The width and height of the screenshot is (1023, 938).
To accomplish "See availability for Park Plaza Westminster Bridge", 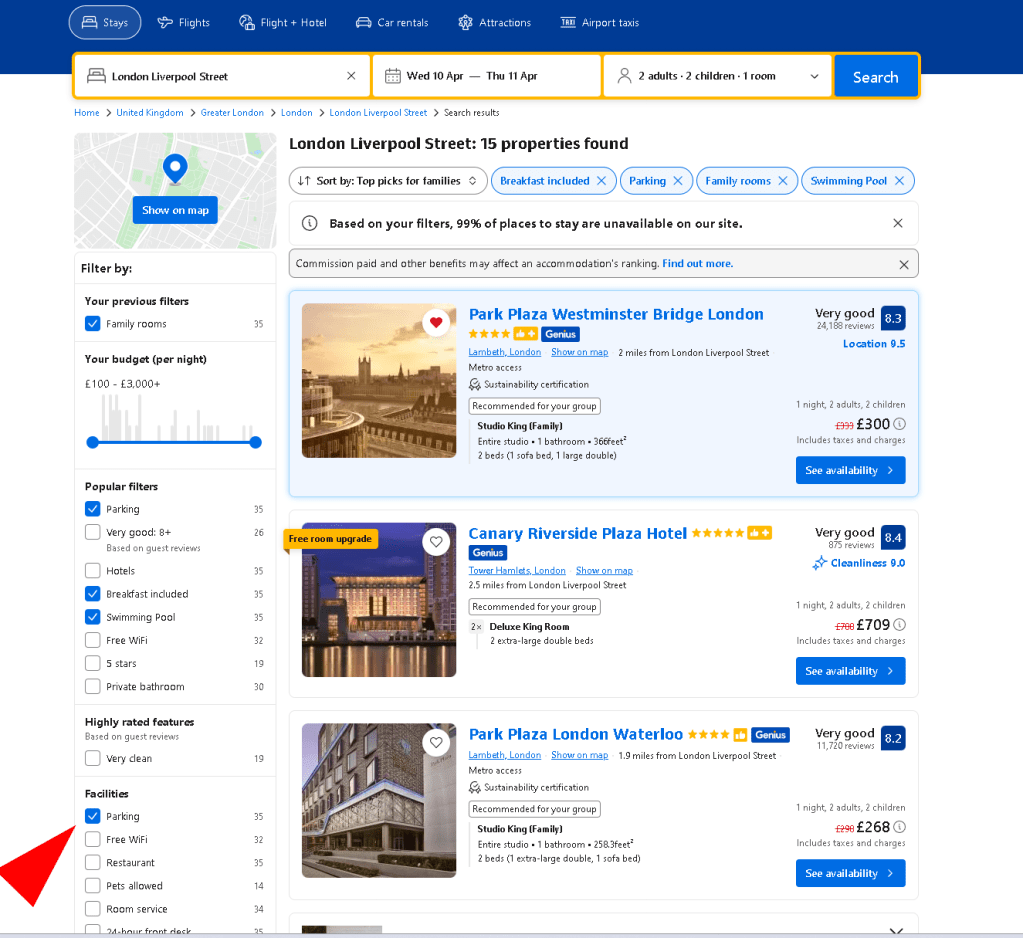I will (850, 470).
